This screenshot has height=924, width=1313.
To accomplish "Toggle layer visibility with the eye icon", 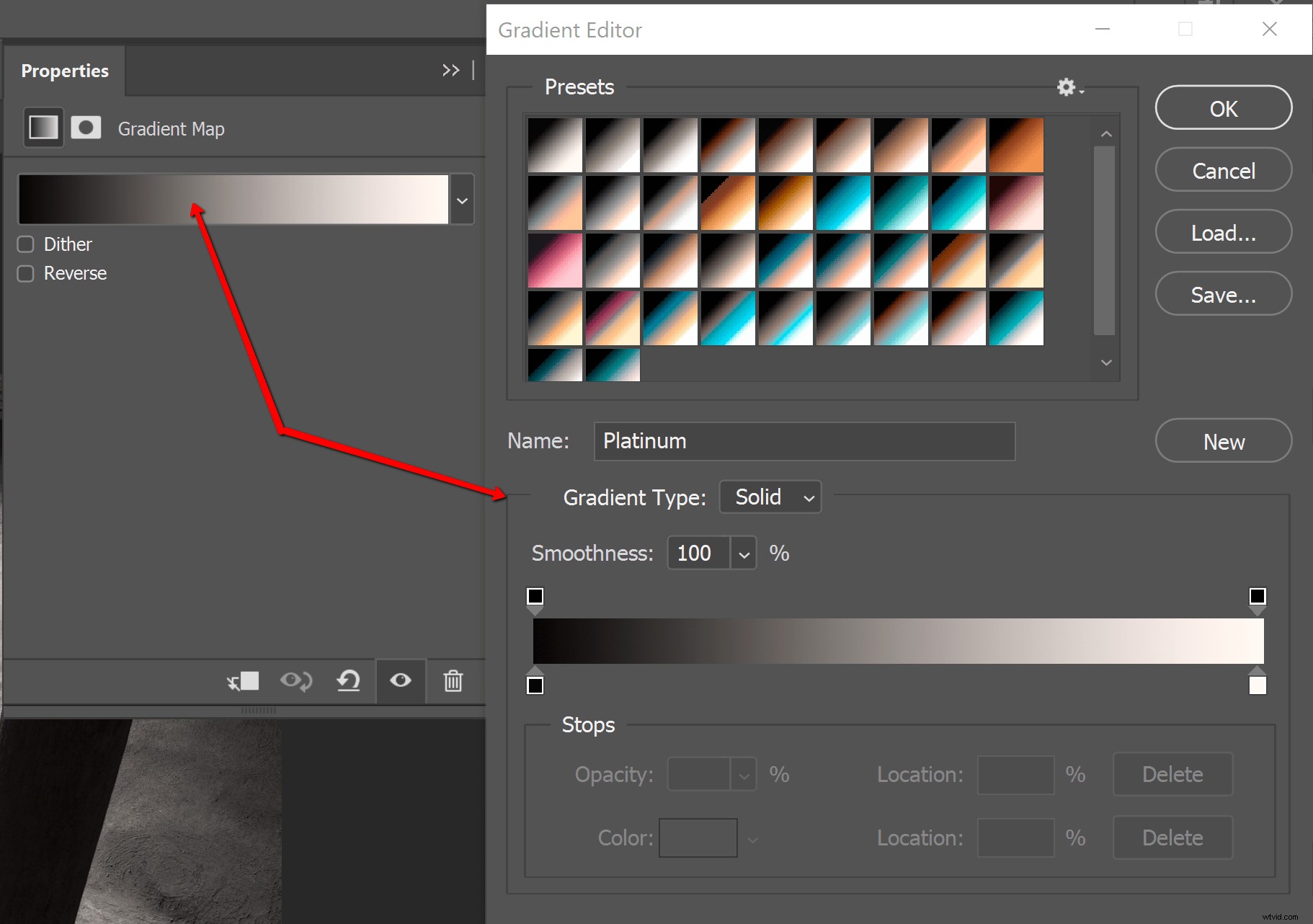I will point(401,680).
